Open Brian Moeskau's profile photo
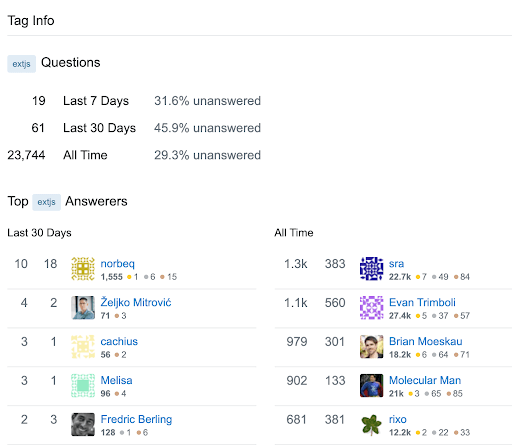The width and height of the screenshot is (512, 448). pos(372,347)
